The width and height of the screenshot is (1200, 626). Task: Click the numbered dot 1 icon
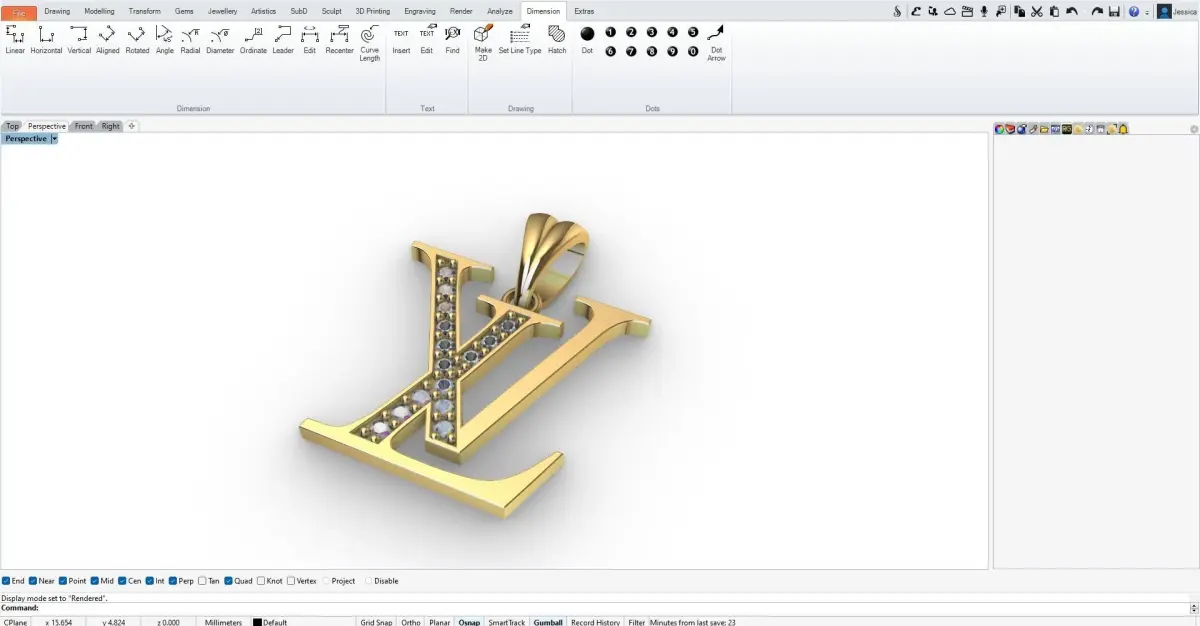point(611,32)
